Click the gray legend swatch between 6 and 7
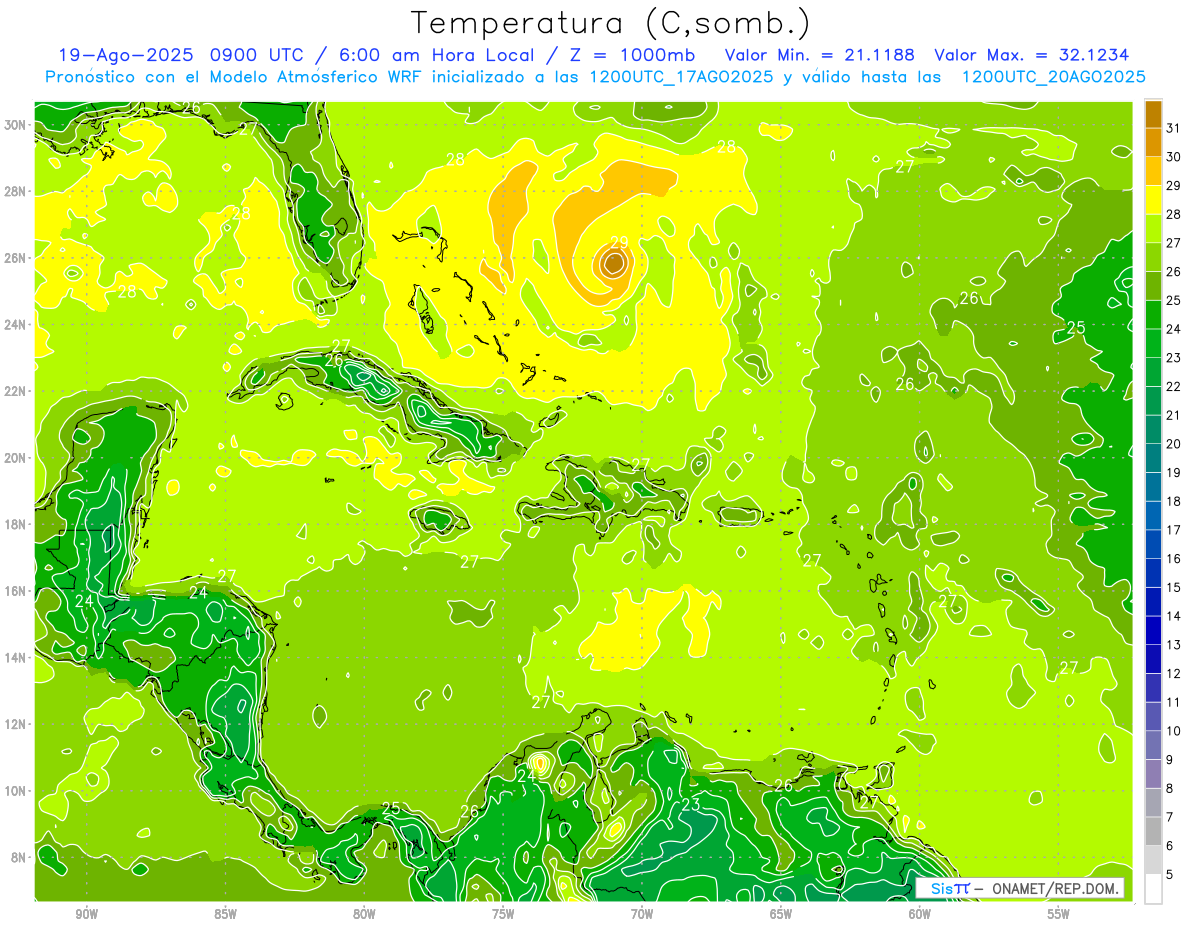 pyautogui.click(x=1153, y=831)
